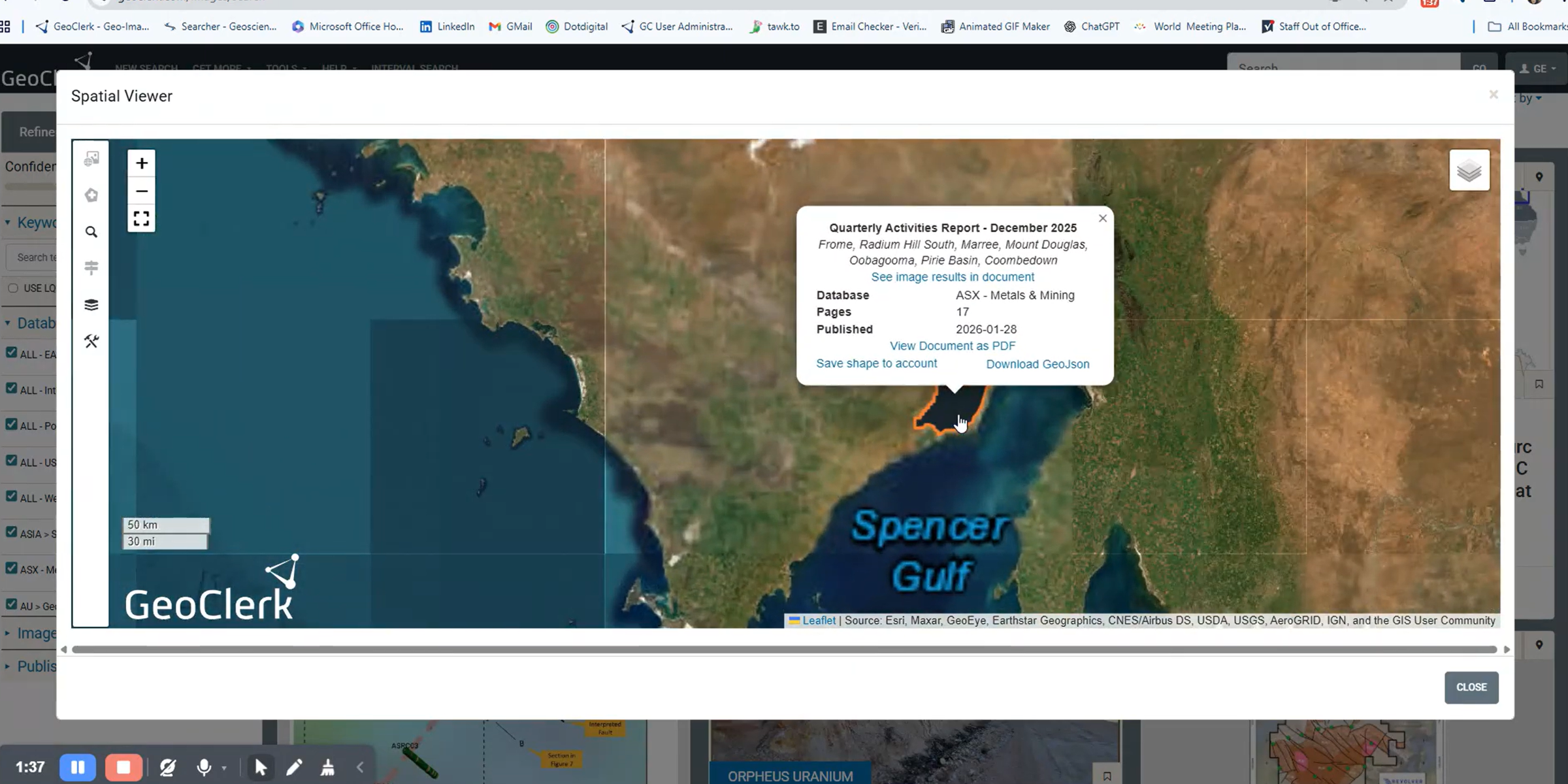Screen dimensions: 1568x784
Task: Open the ChatGPT bookmark in browser bar
Action: tap(1092, 26)
